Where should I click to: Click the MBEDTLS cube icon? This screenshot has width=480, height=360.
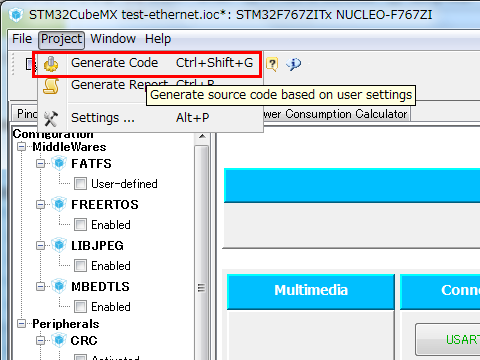(59, 286)
